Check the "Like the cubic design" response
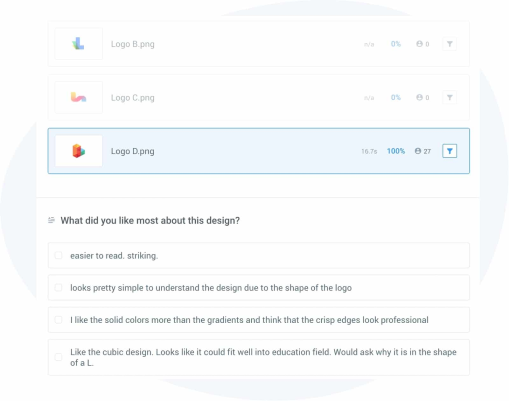Image resolution: width=509 pixels, height=401 pixels. [58, 357]
